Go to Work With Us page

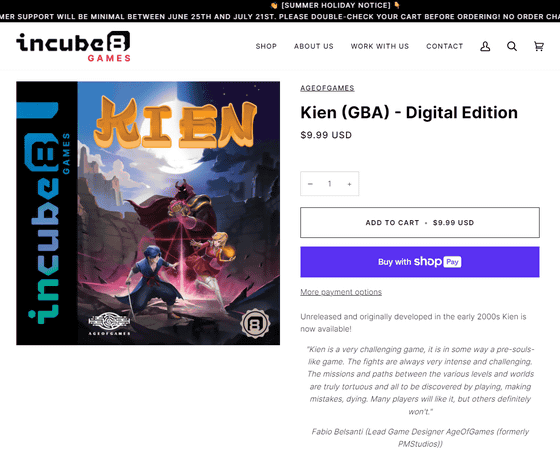pos(380,46)
